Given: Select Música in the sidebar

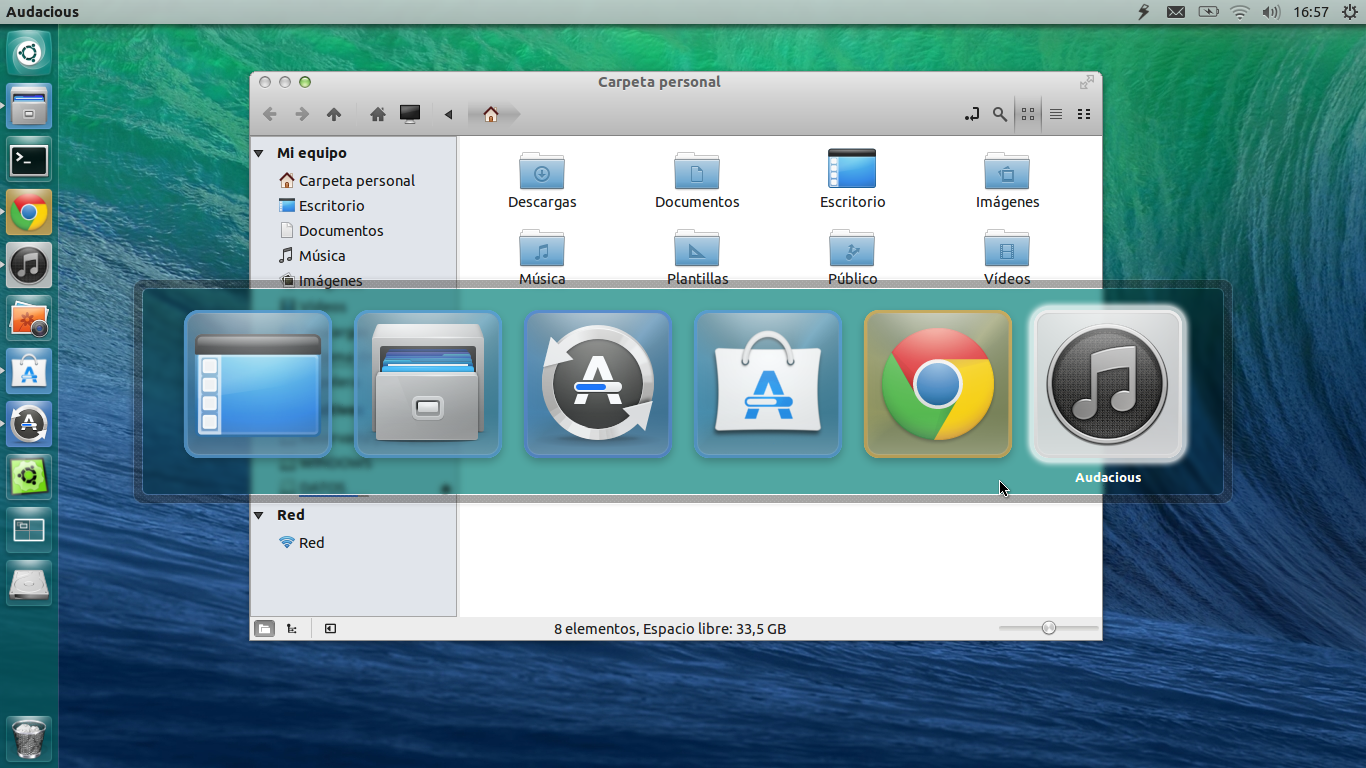Looking at the screenshot, I should coord(312,256).
